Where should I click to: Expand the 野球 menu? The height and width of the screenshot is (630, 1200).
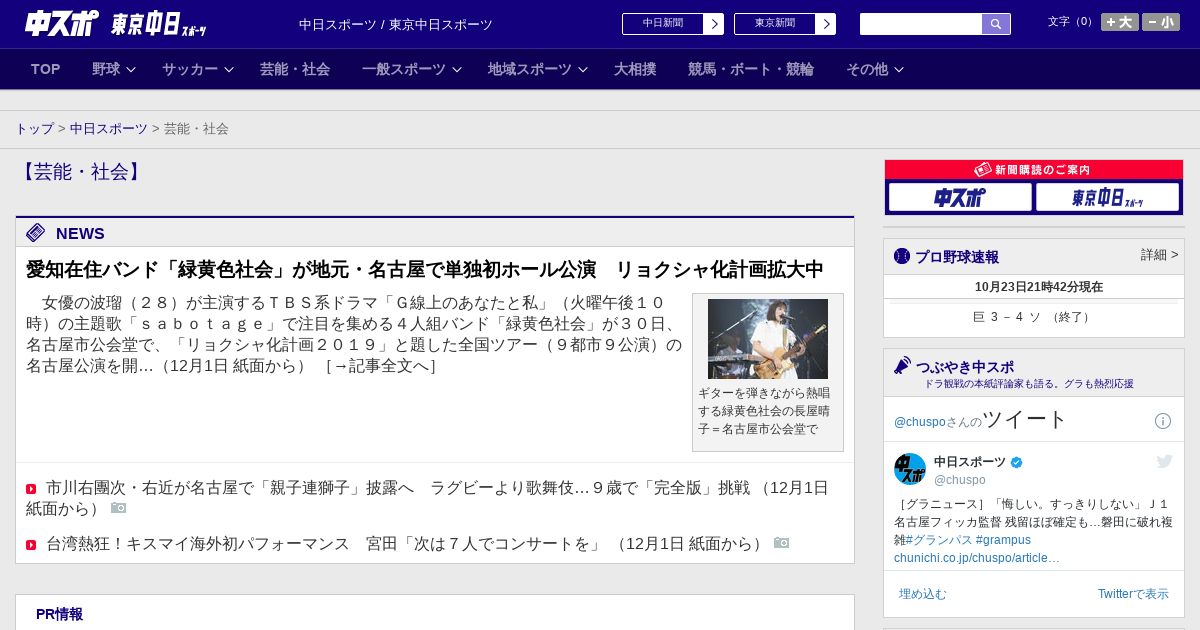pos(113,69)
